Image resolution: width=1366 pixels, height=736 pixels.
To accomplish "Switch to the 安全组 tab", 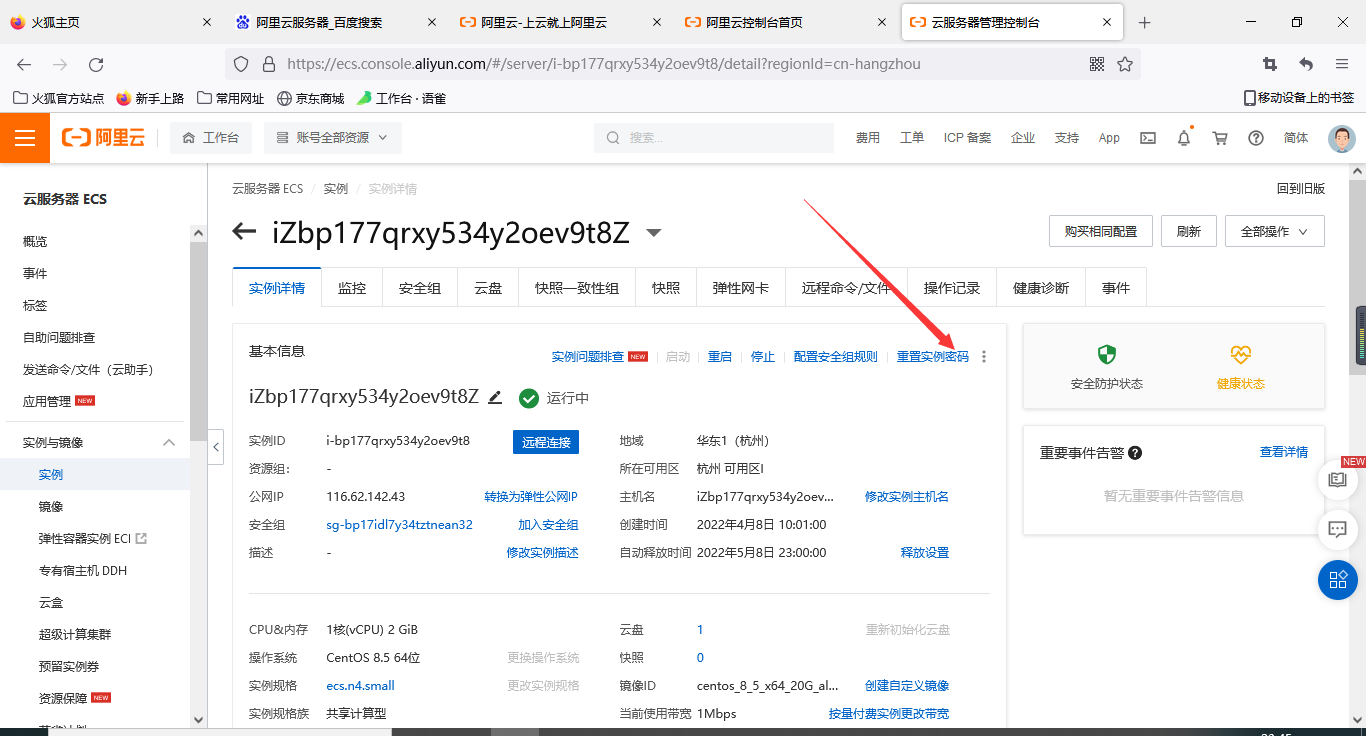I will pyautogui.click(x=420, y=288).
